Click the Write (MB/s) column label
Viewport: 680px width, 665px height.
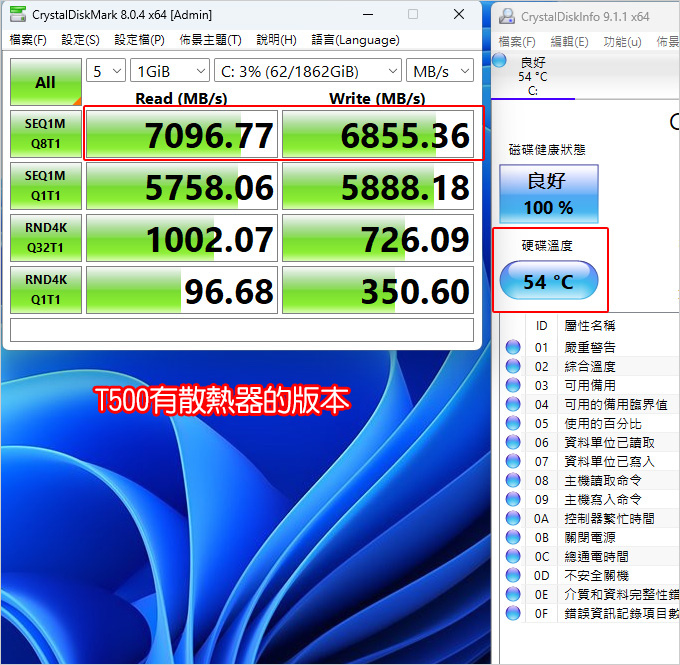click(x=377, y=98)
